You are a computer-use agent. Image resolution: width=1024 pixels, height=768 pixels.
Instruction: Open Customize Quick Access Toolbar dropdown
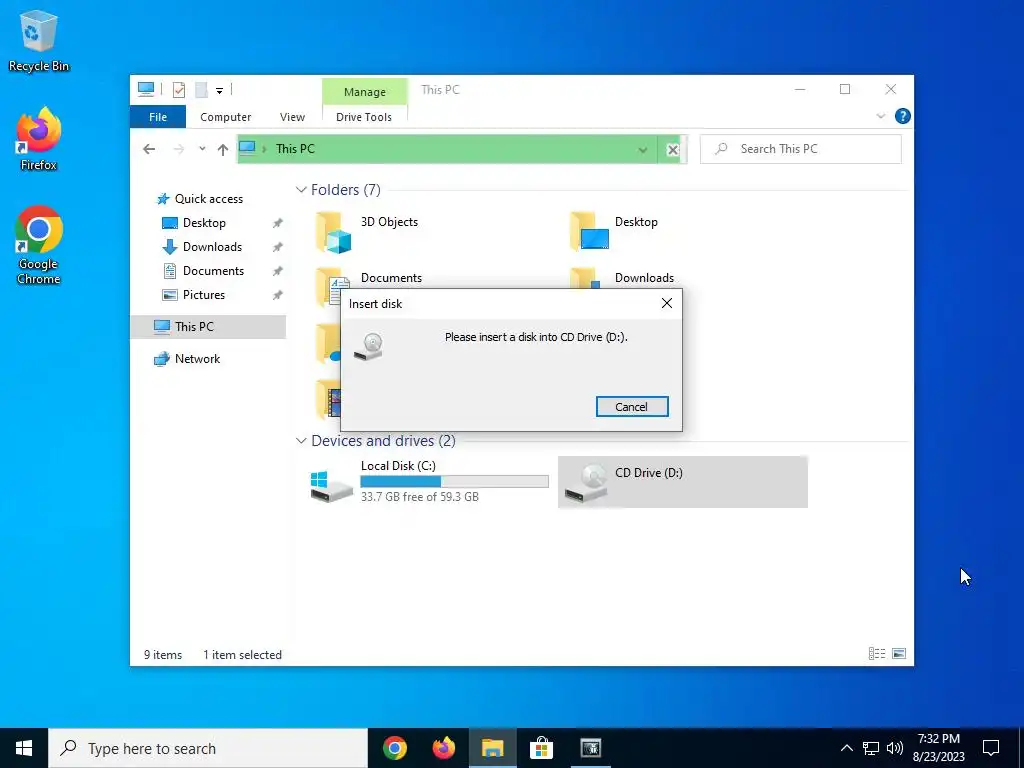(219, 91)
